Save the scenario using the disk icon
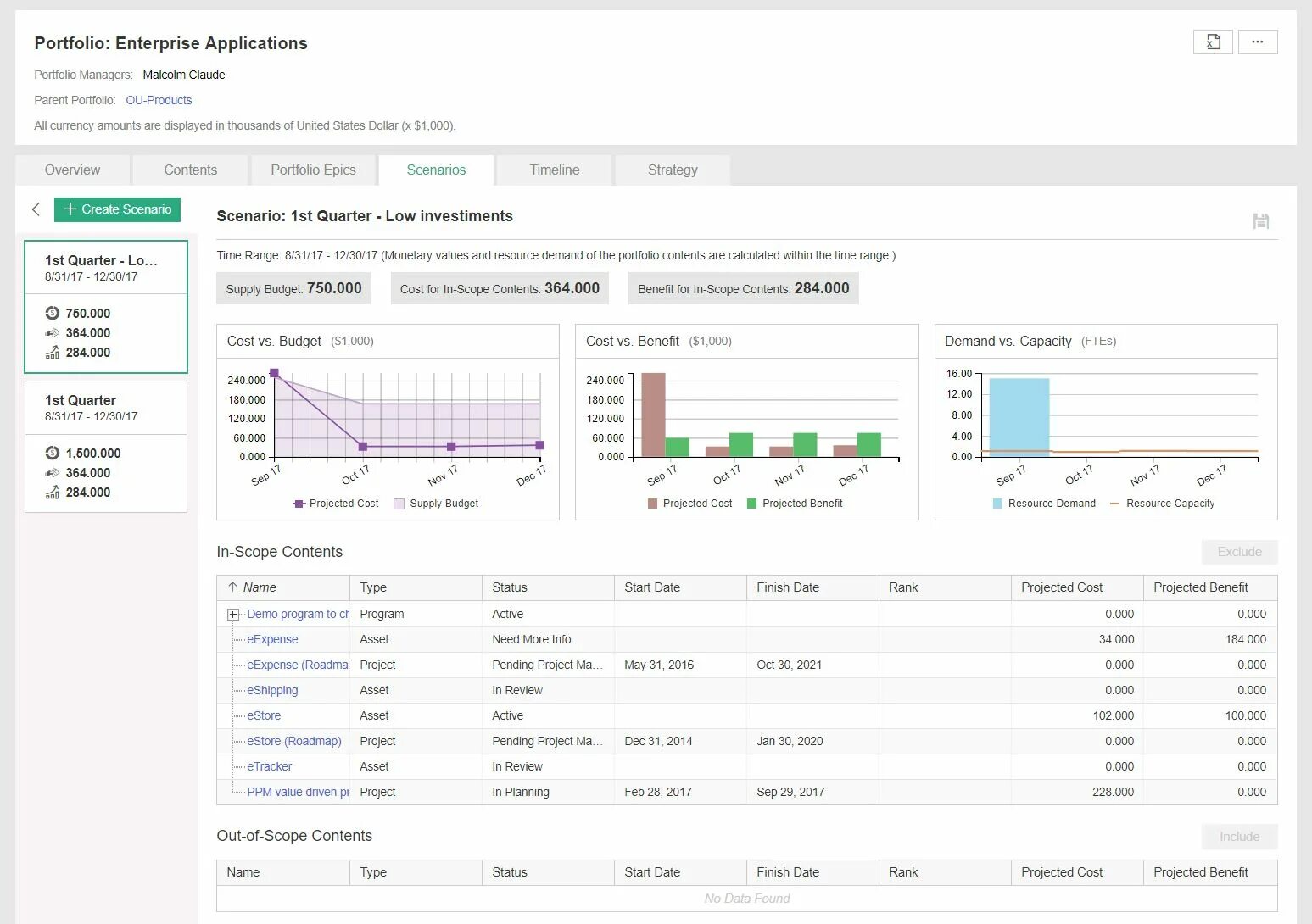The width and height of the screenshot is (1312, 924). 1261,221
